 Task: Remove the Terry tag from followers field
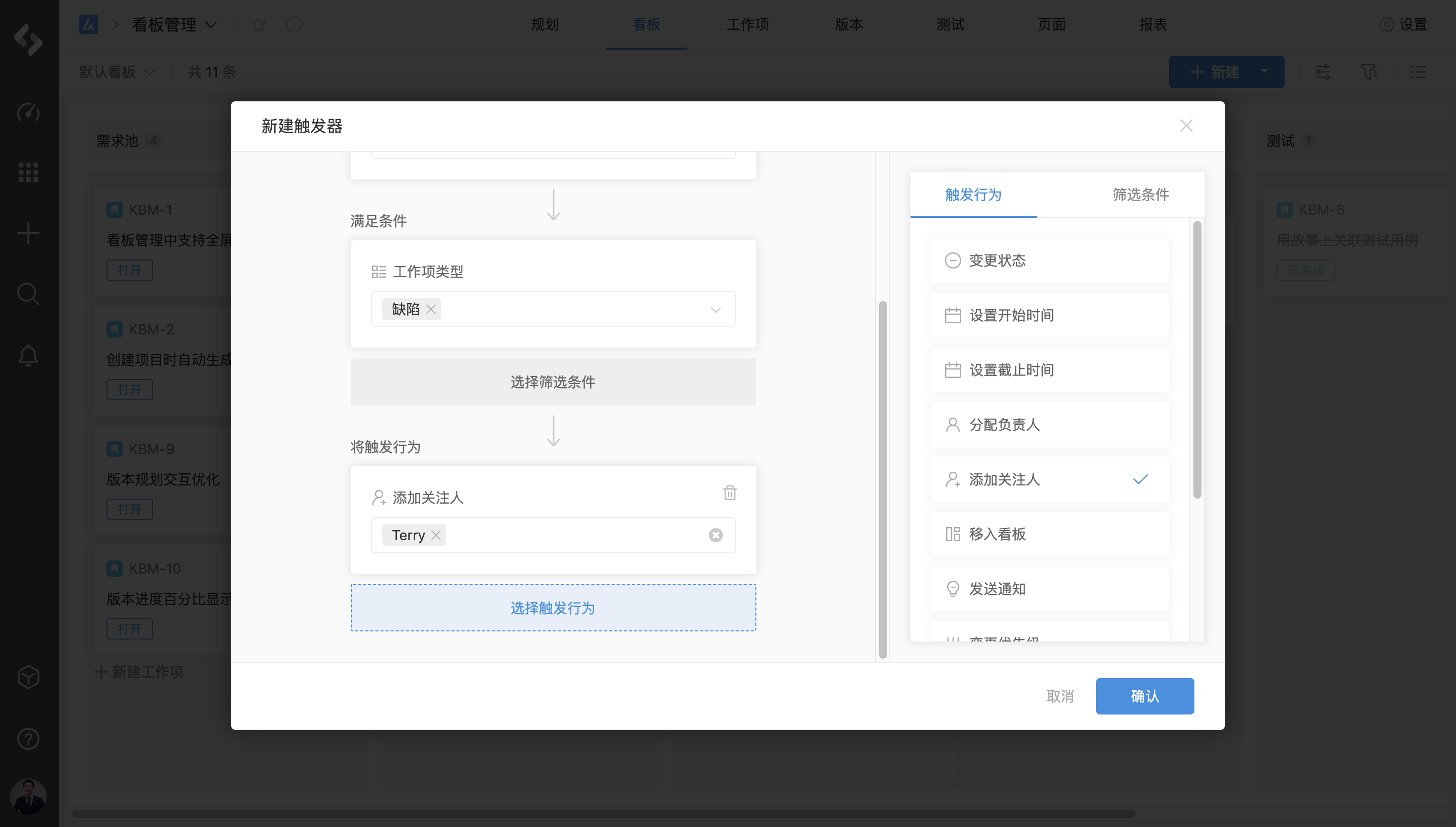tap(435, 535)
